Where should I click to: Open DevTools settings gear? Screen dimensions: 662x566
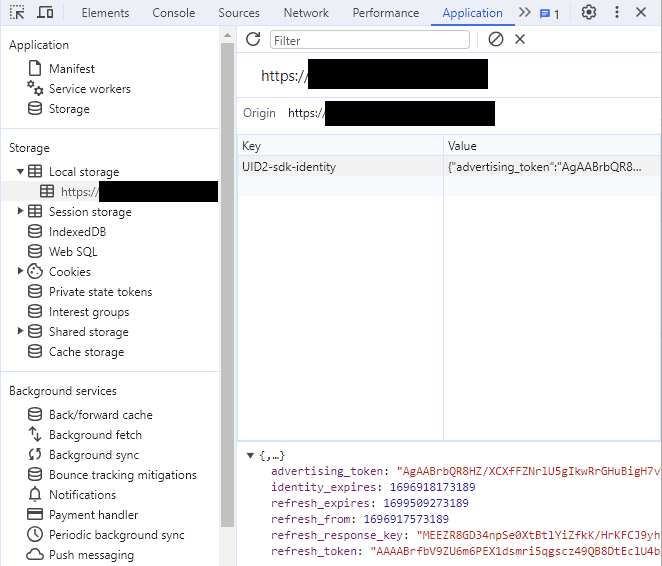(589, 13)
